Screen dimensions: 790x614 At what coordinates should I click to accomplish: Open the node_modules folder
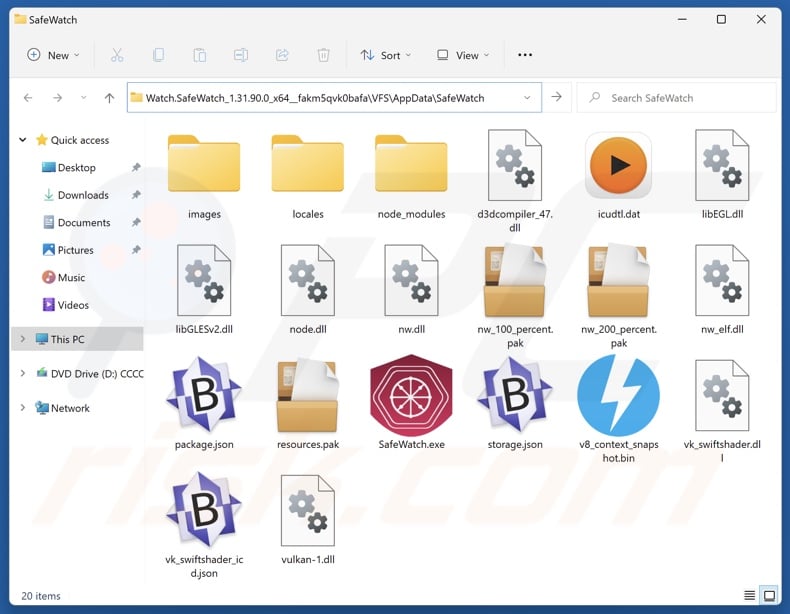(411, 174)
